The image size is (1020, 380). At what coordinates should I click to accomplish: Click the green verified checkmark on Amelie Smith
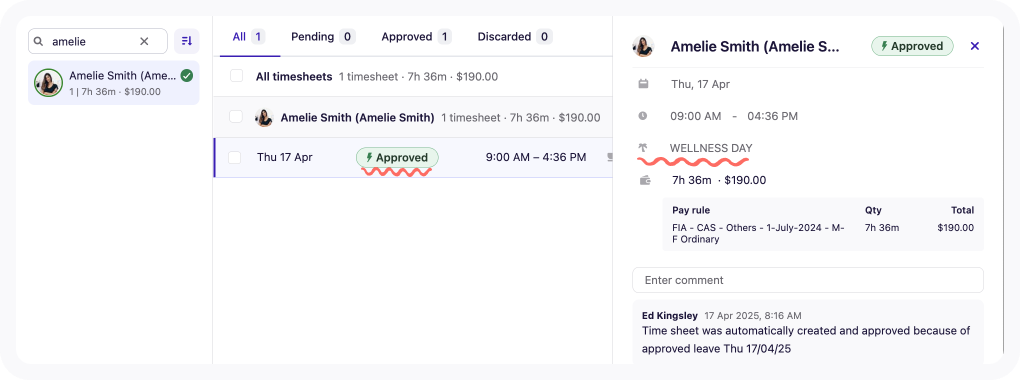pyautogui.click(x=187, y=76)
